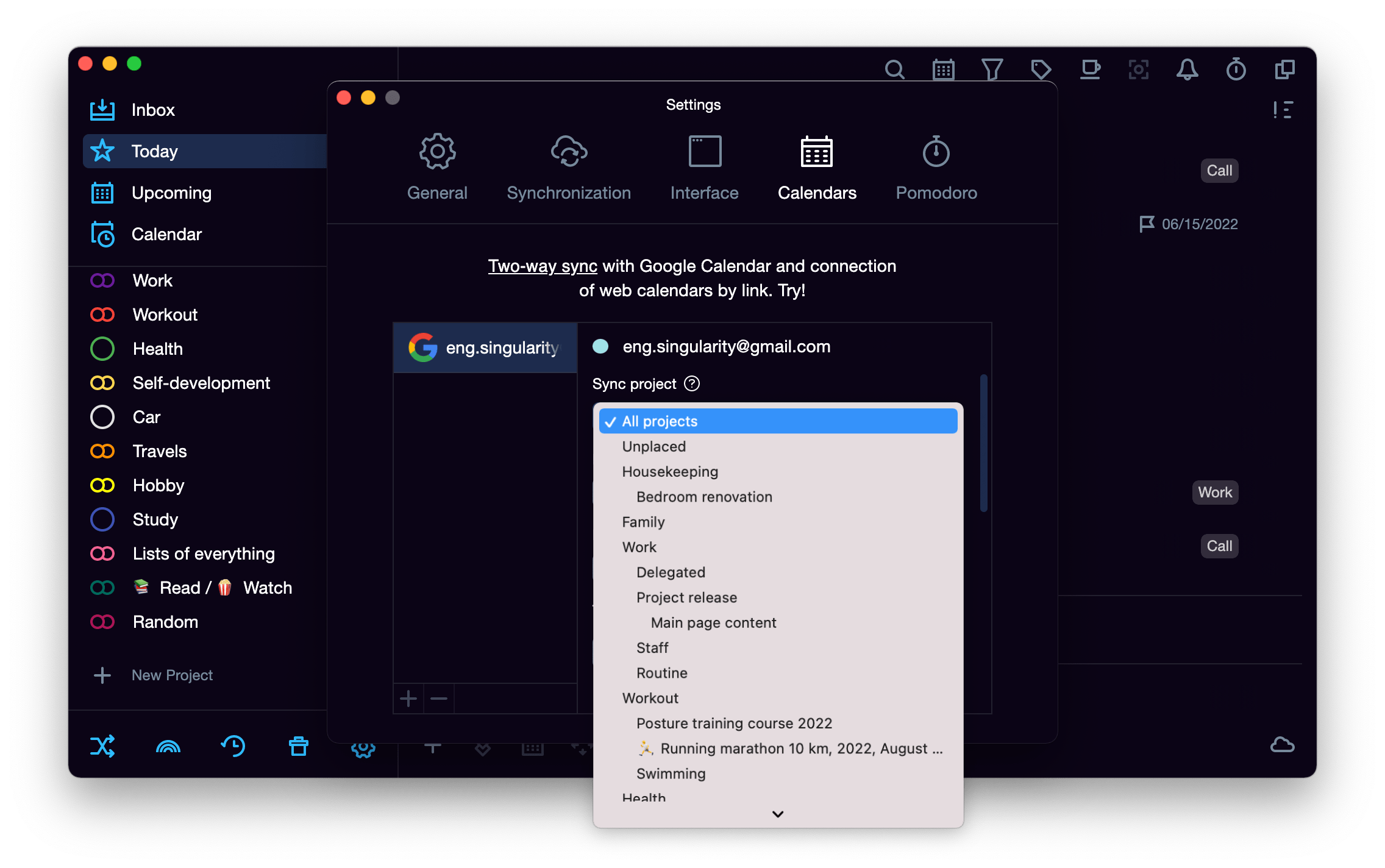Open the trash bin icon

point(299,746)
